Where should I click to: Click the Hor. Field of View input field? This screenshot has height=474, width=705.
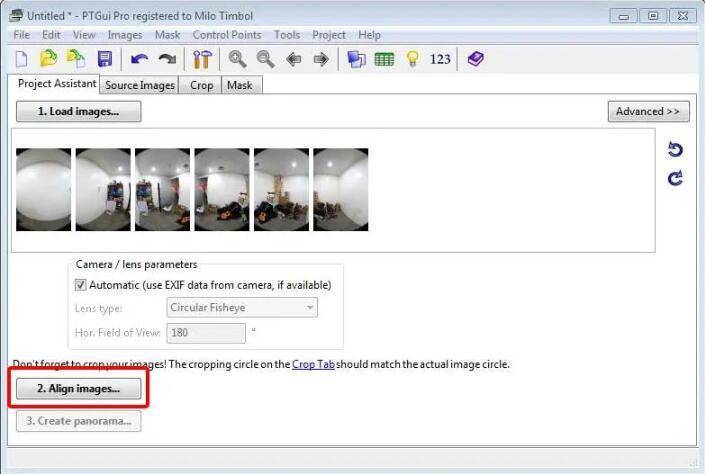tap(205, 333)
